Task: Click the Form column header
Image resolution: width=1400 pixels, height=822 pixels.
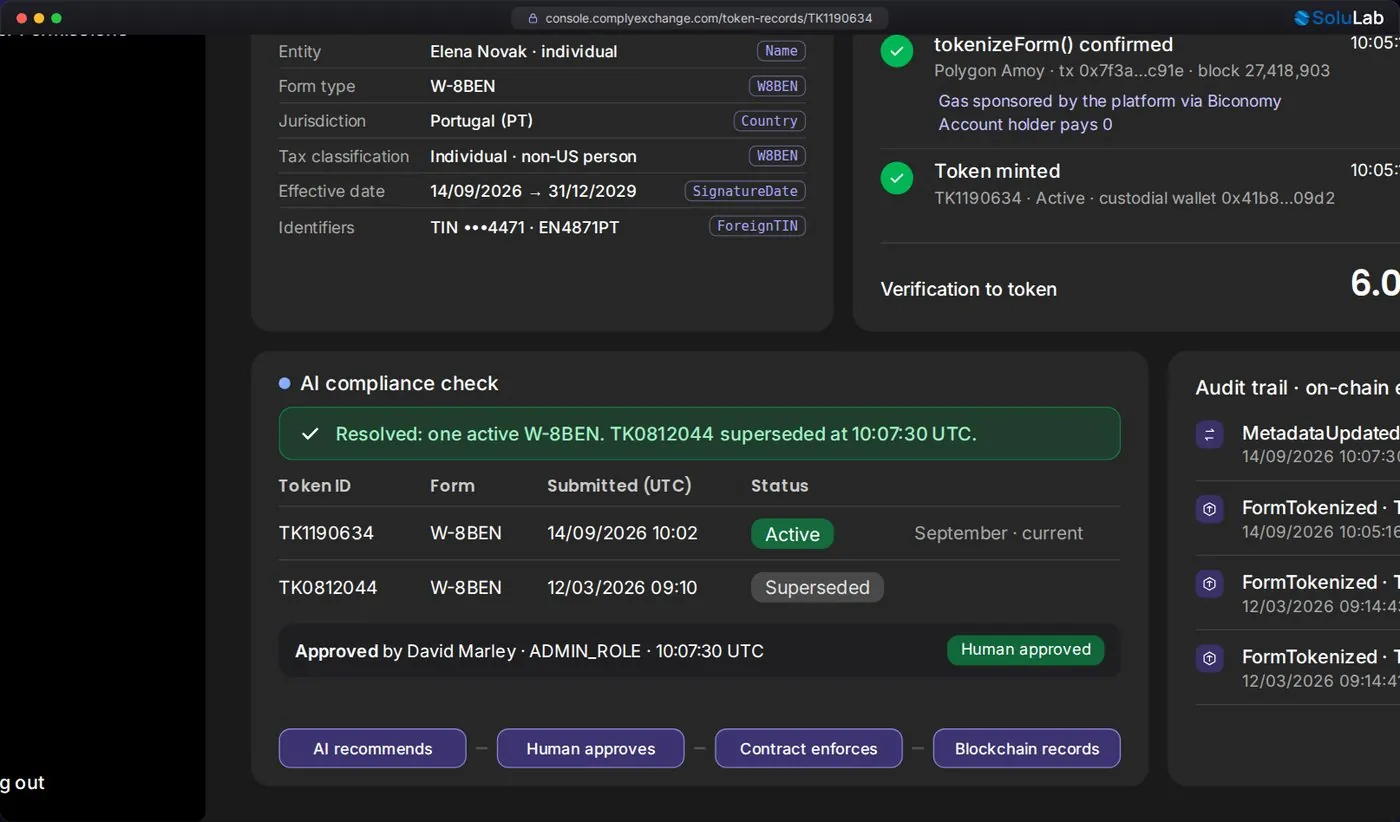Action: [x=452, y=486]
